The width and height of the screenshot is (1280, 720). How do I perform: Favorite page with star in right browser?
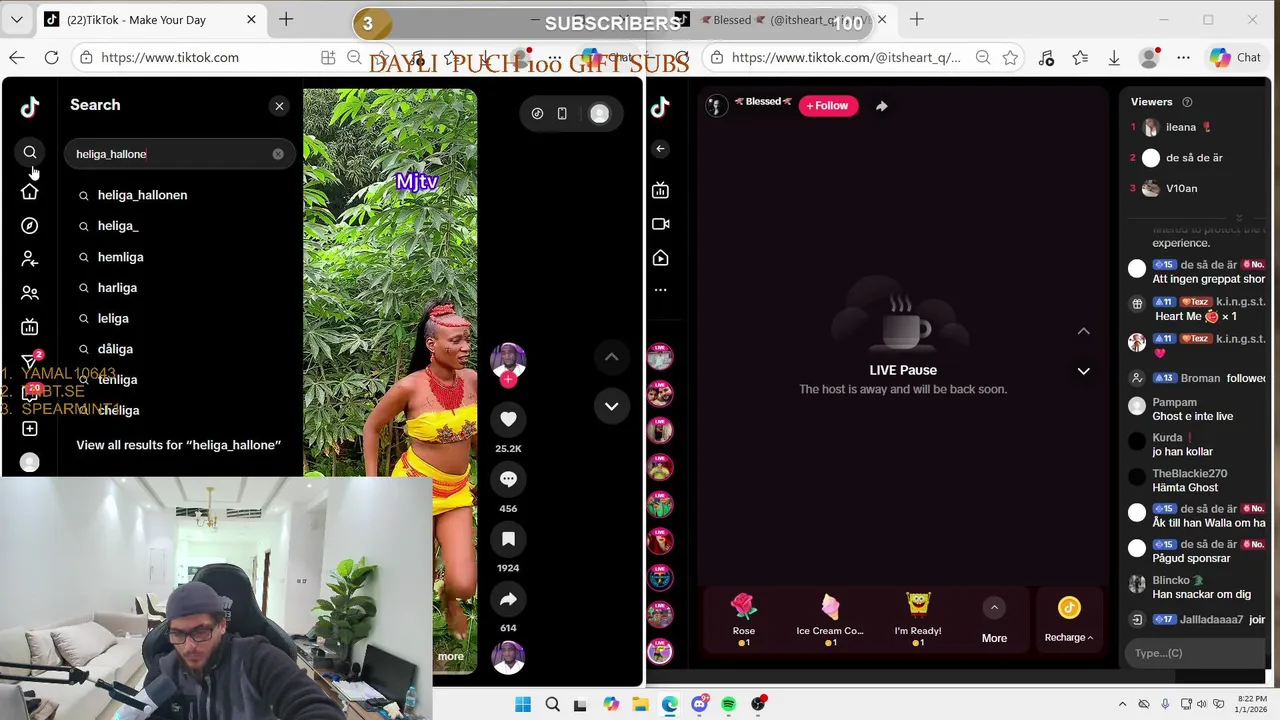1010,58
